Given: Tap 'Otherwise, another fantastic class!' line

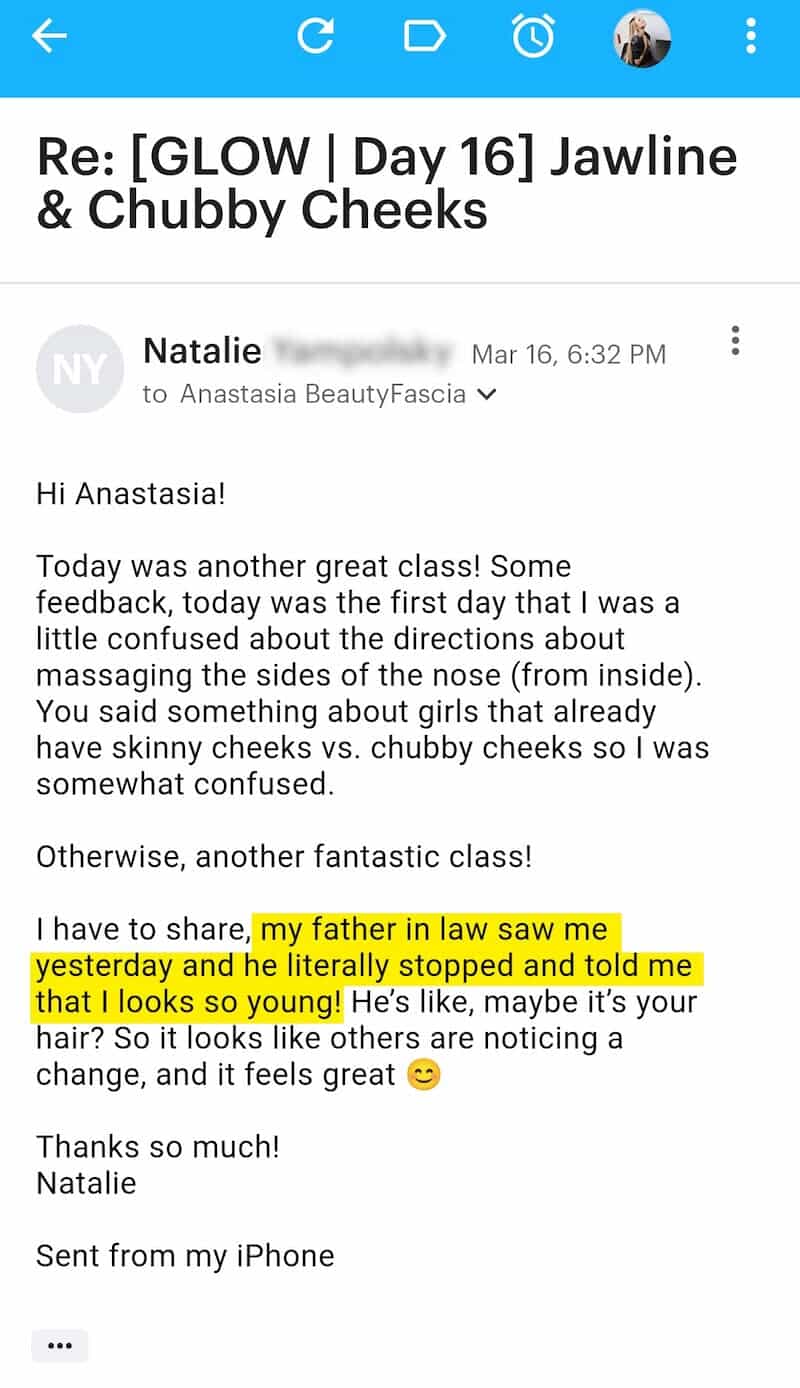Looking at the screenshot, I should click(284, 857).
